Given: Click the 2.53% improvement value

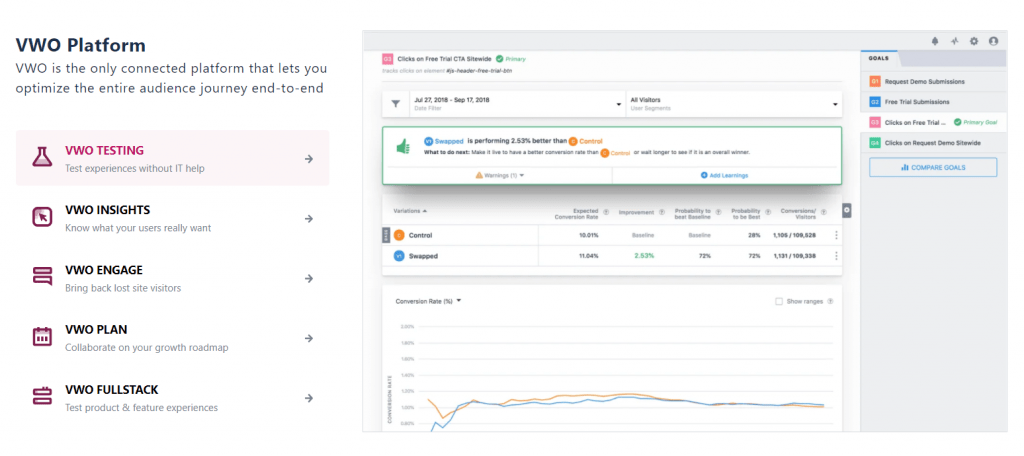Looking at the screenshot, I should click(x=645, y=256).
